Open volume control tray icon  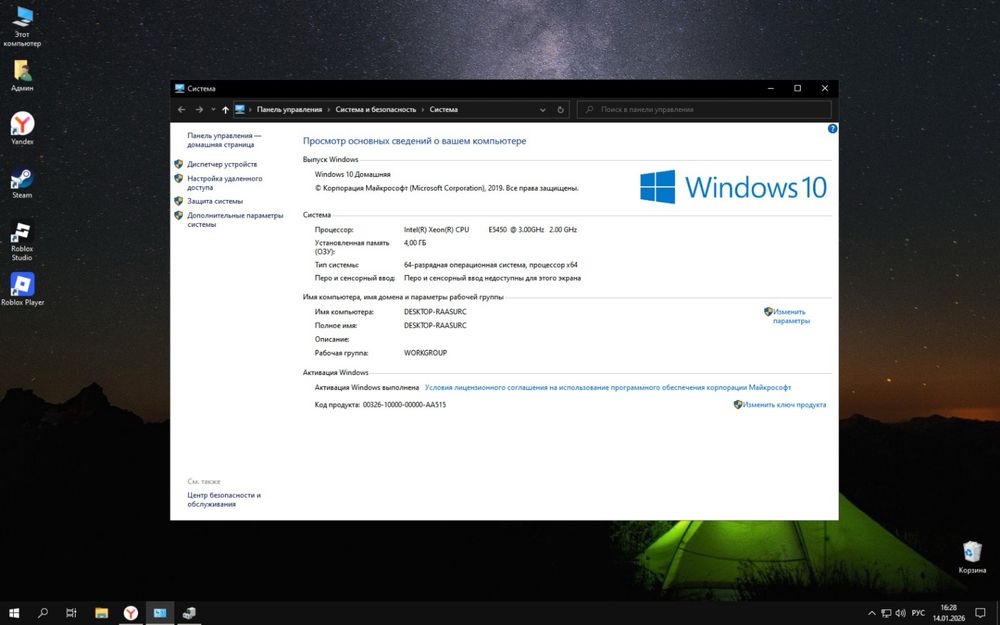[x=901, y=614]
